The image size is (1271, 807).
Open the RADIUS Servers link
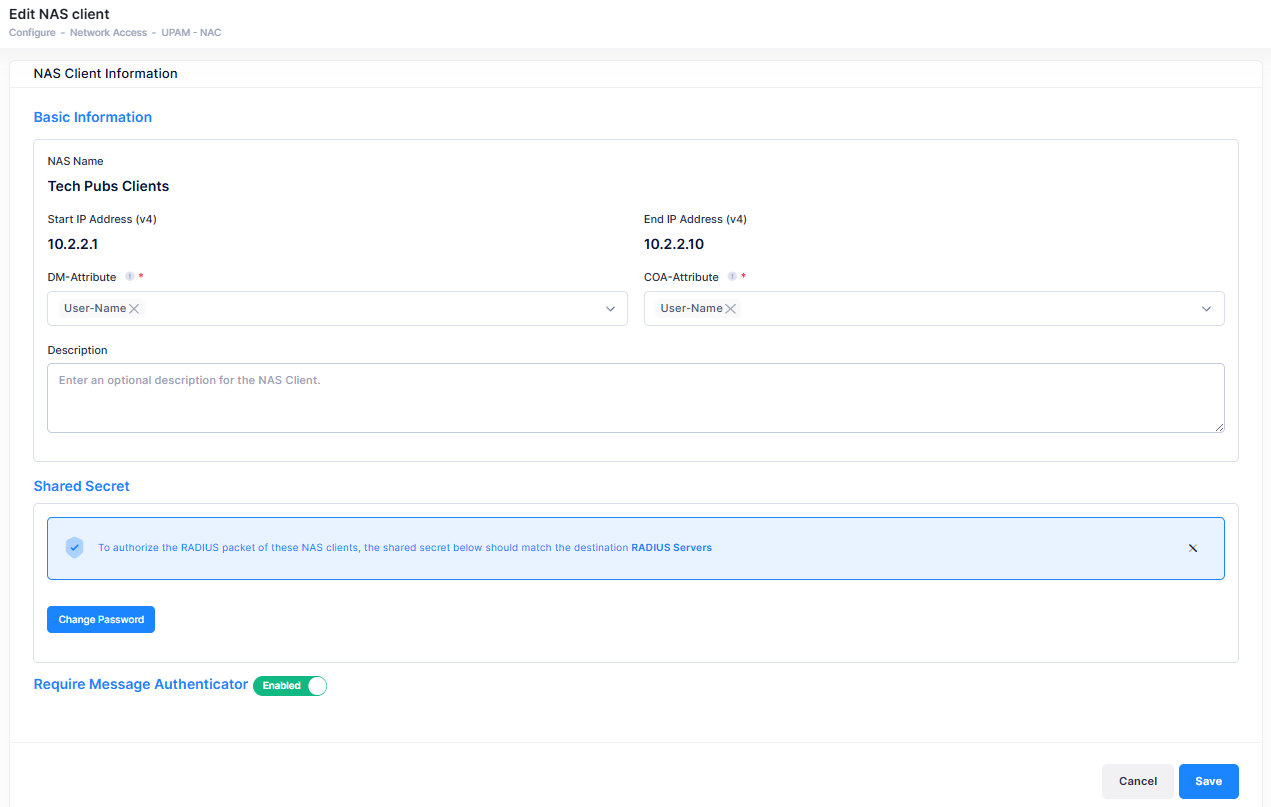pyautogui.click(x=671, y=548)
